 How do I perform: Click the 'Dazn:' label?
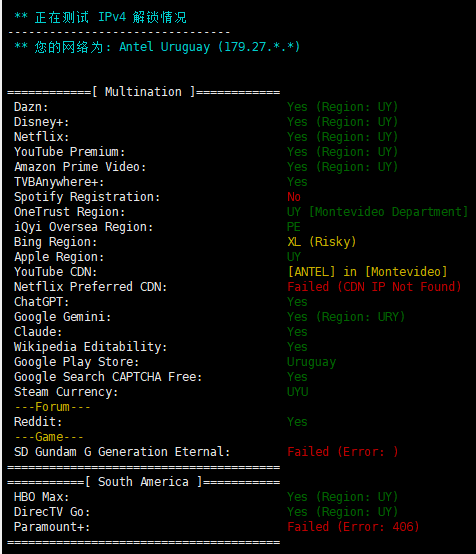pos(31,107)
